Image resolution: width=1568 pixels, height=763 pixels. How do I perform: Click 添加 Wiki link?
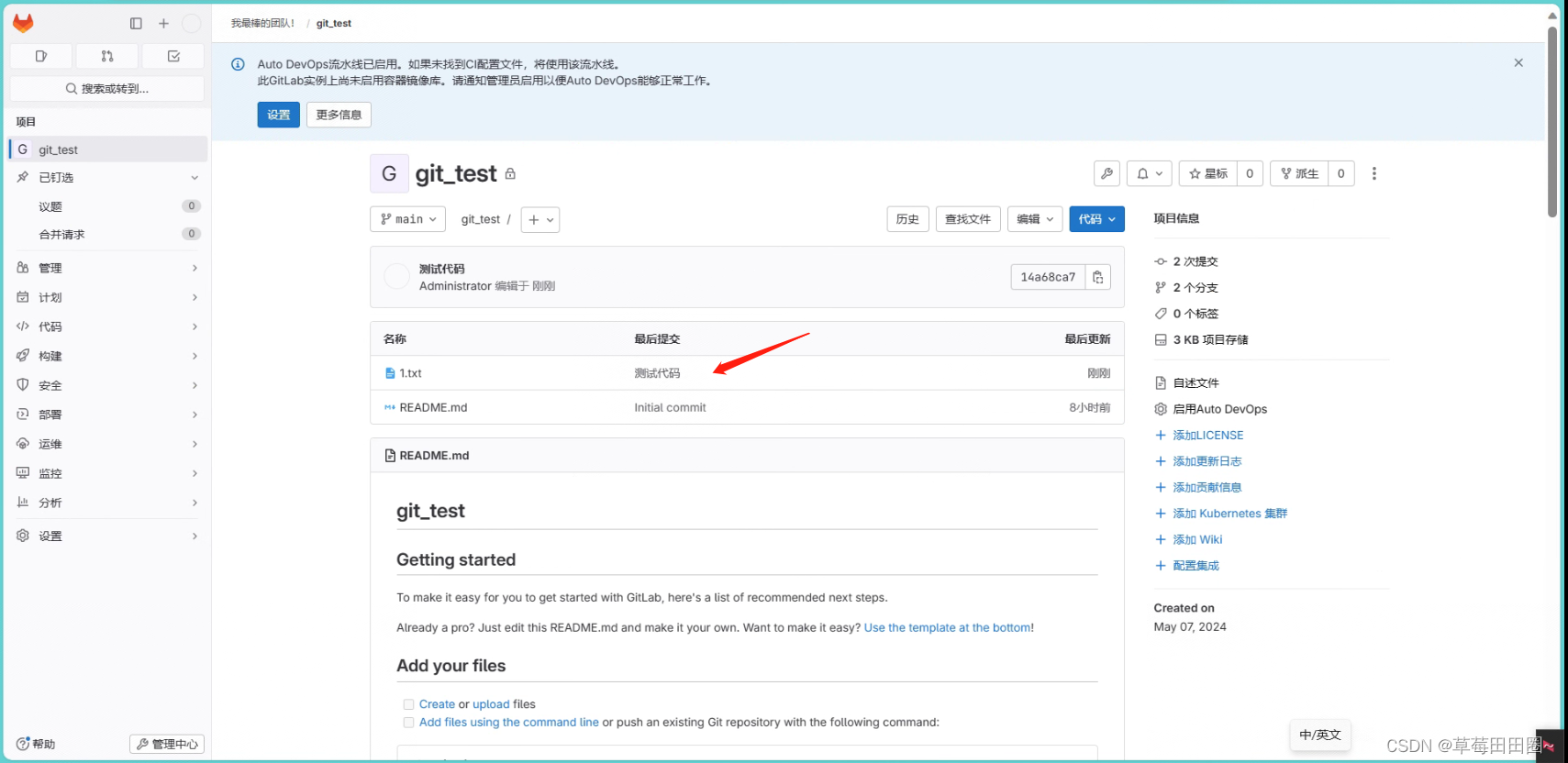(x=1197, y=539)
